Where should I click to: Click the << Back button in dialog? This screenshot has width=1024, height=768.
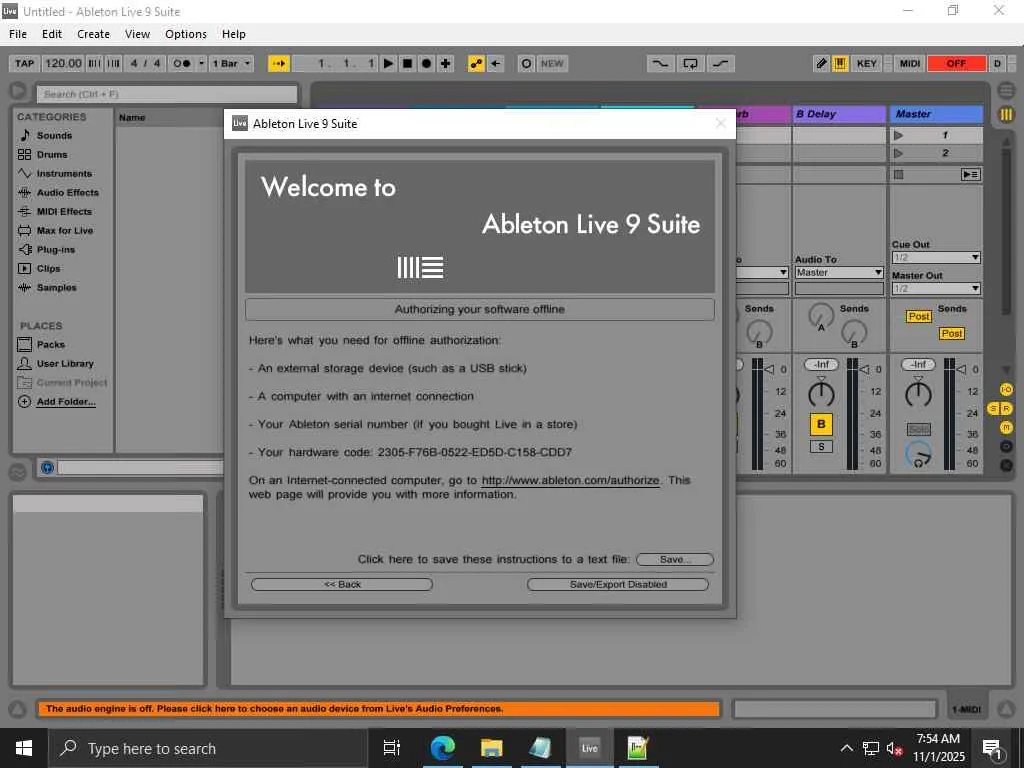[342, 584]
